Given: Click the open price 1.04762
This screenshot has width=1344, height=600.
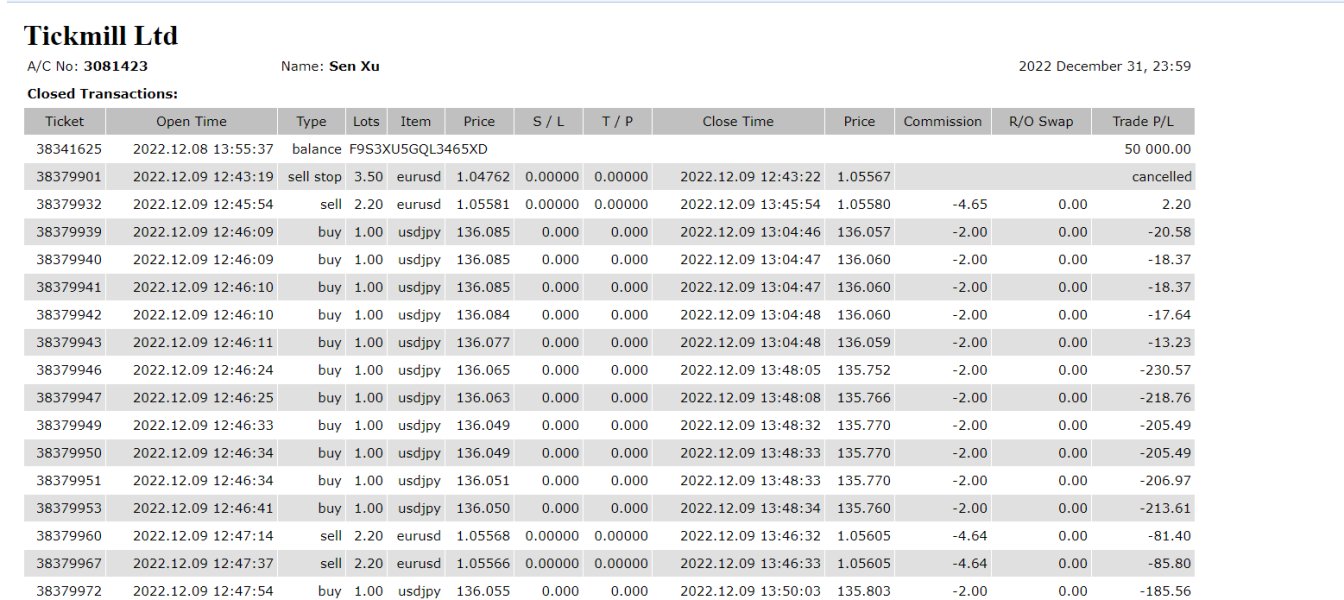Looking at the screenshot, I should (x=483, y=177).
